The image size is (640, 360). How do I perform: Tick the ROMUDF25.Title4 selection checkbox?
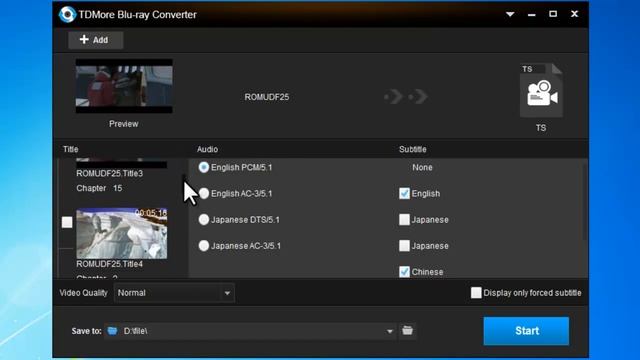click(67, 222)
